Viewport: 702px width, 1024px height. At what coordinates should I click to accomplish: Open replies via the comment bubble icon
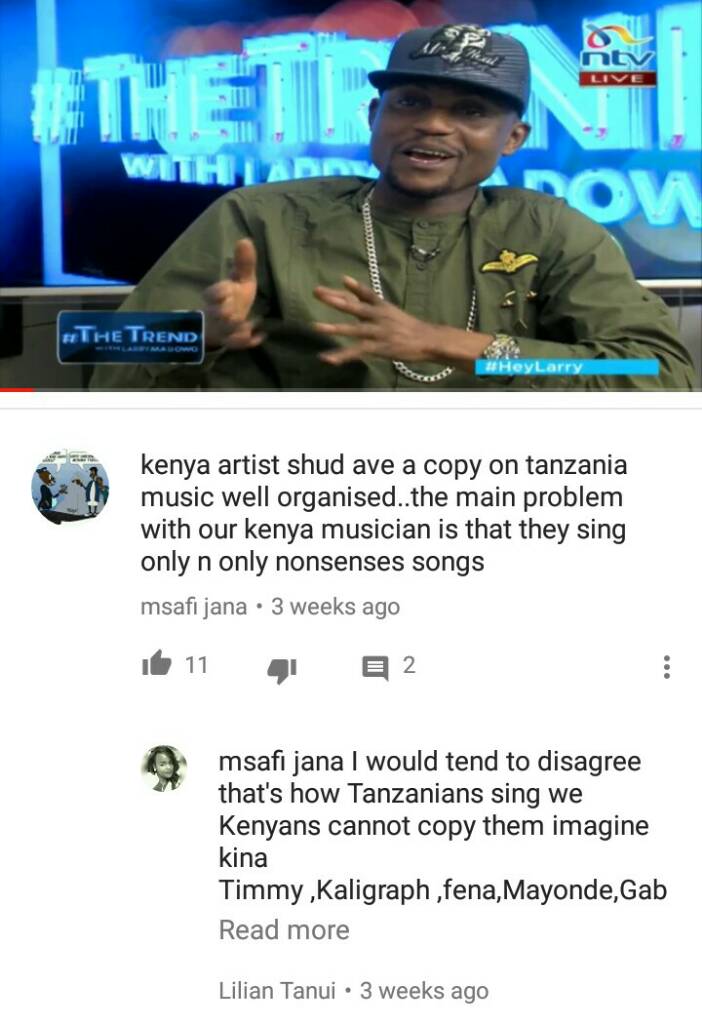pyautogui.click(x=375, y=667)
